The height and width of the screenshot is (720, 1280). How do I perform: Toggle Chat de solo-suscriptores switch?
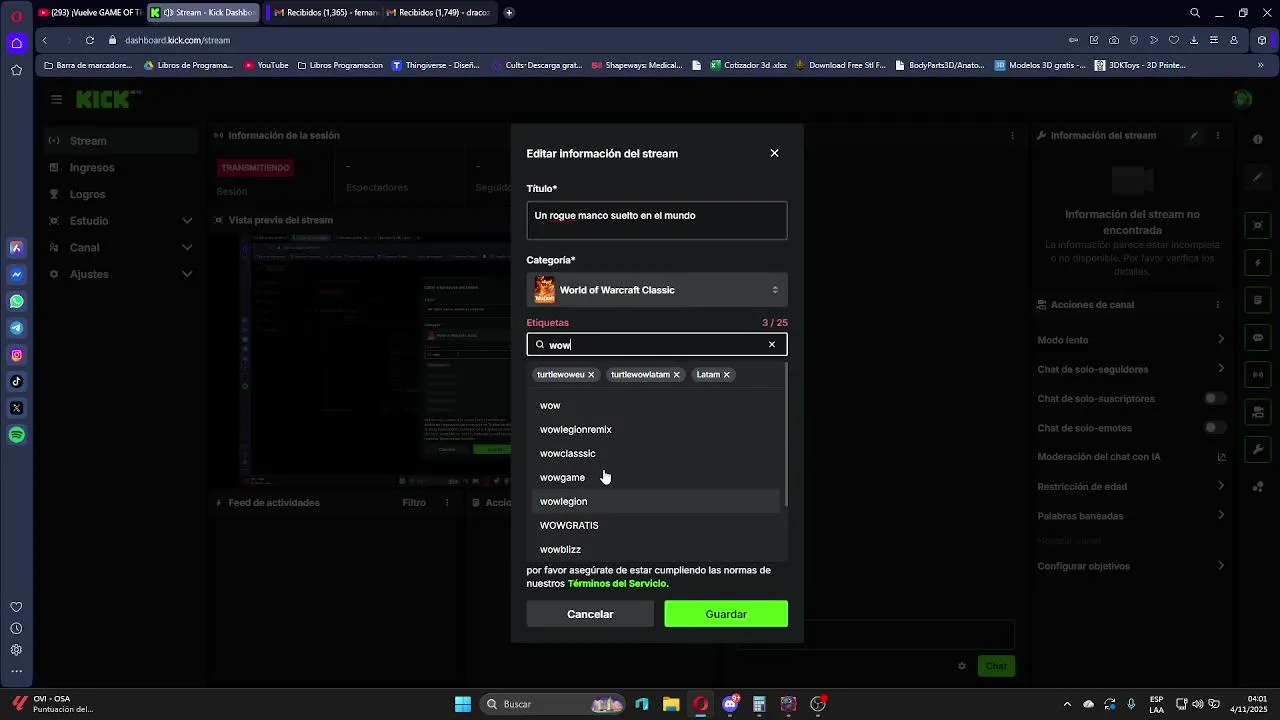1215,399
